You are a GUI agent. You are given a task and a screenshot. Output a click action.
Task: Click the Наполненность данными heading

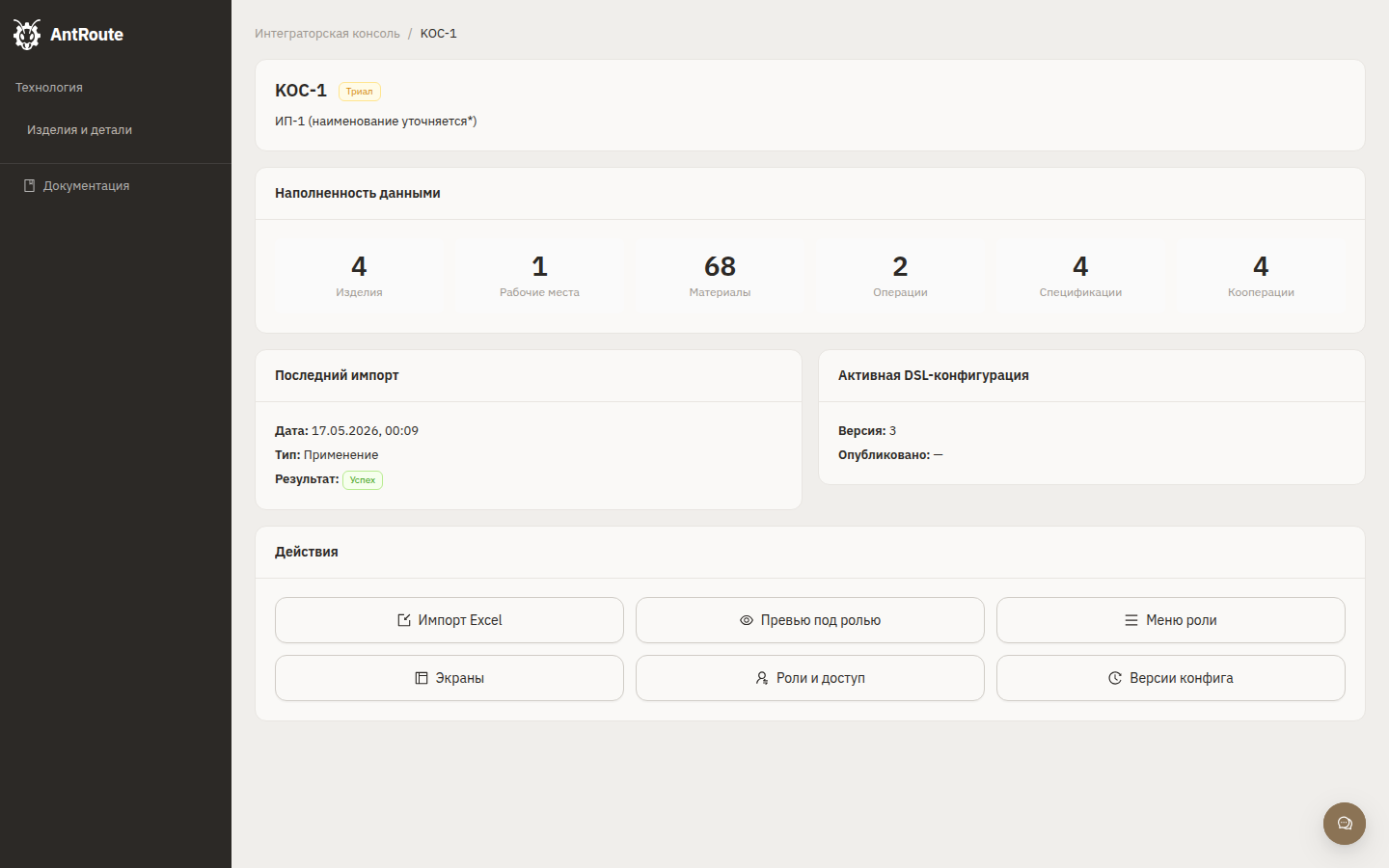(x=358, y=193)
